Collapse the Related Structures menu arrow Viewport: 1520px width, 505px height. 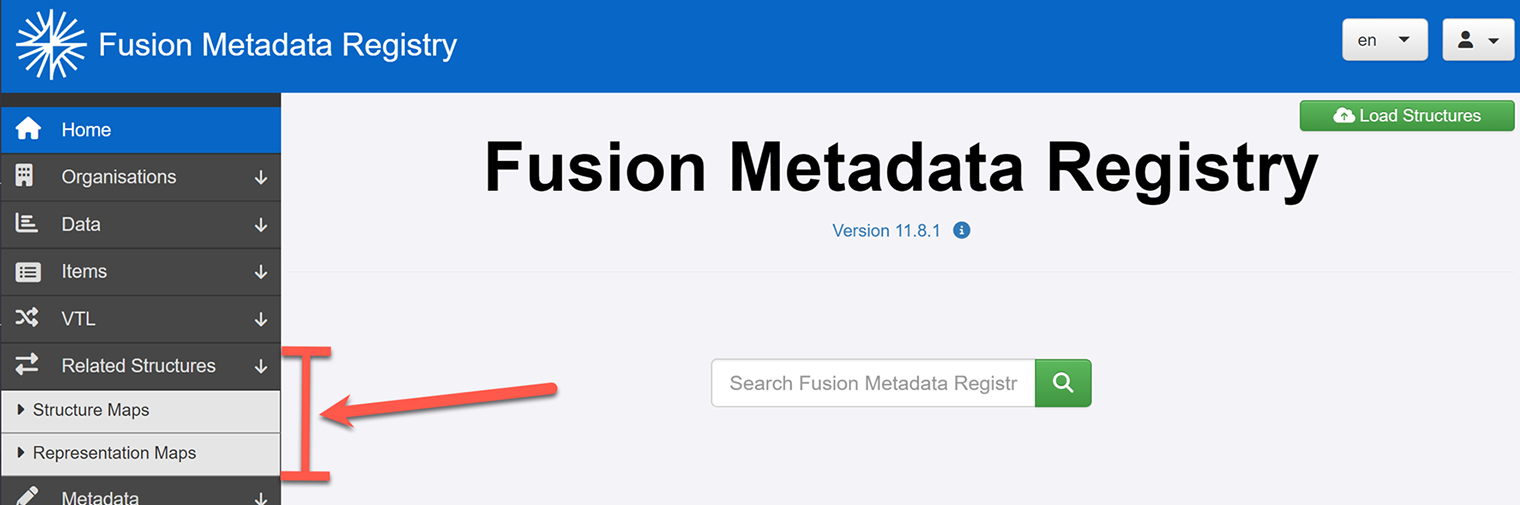(x=261, y=366)
